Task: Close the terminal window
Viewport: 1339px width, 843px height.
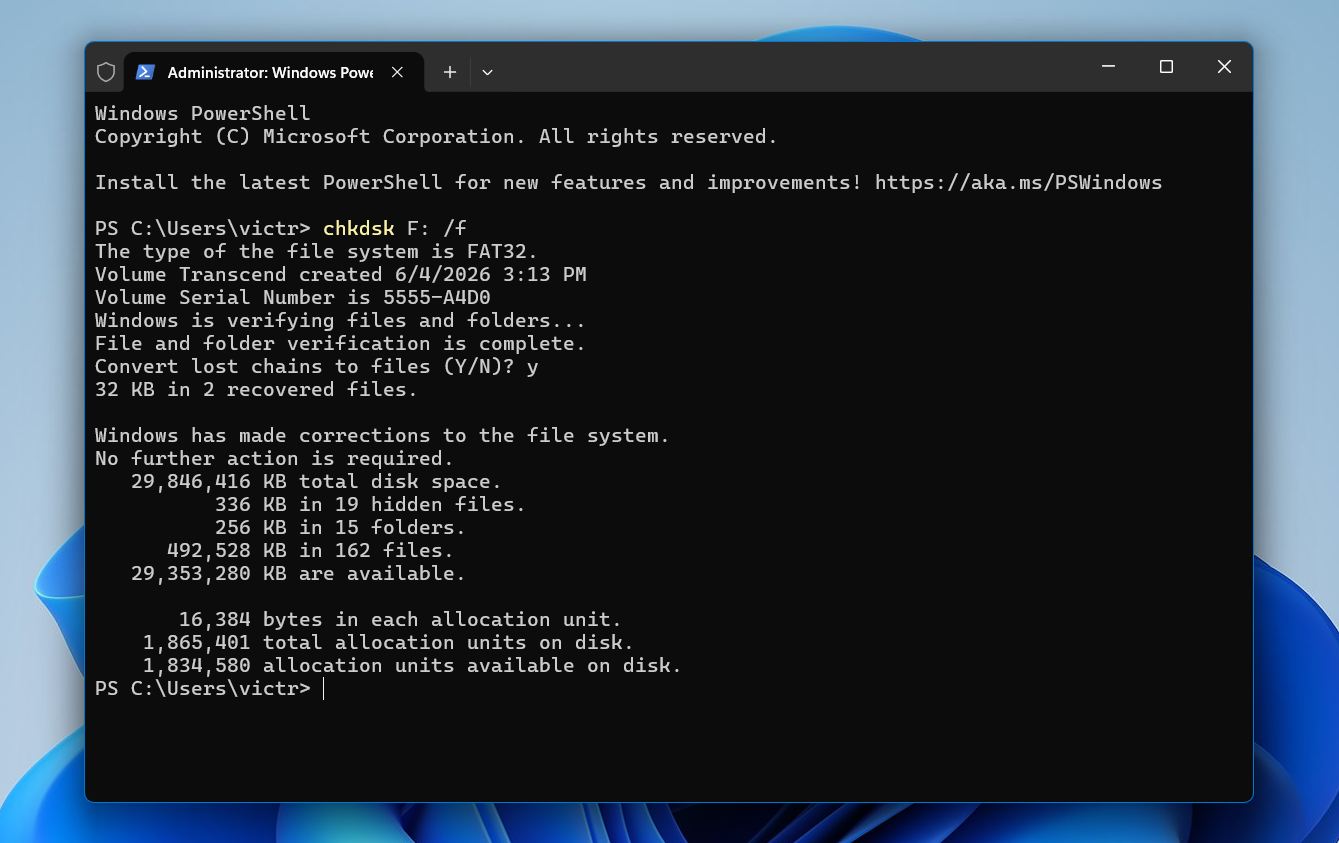Action: (1224, 67)
